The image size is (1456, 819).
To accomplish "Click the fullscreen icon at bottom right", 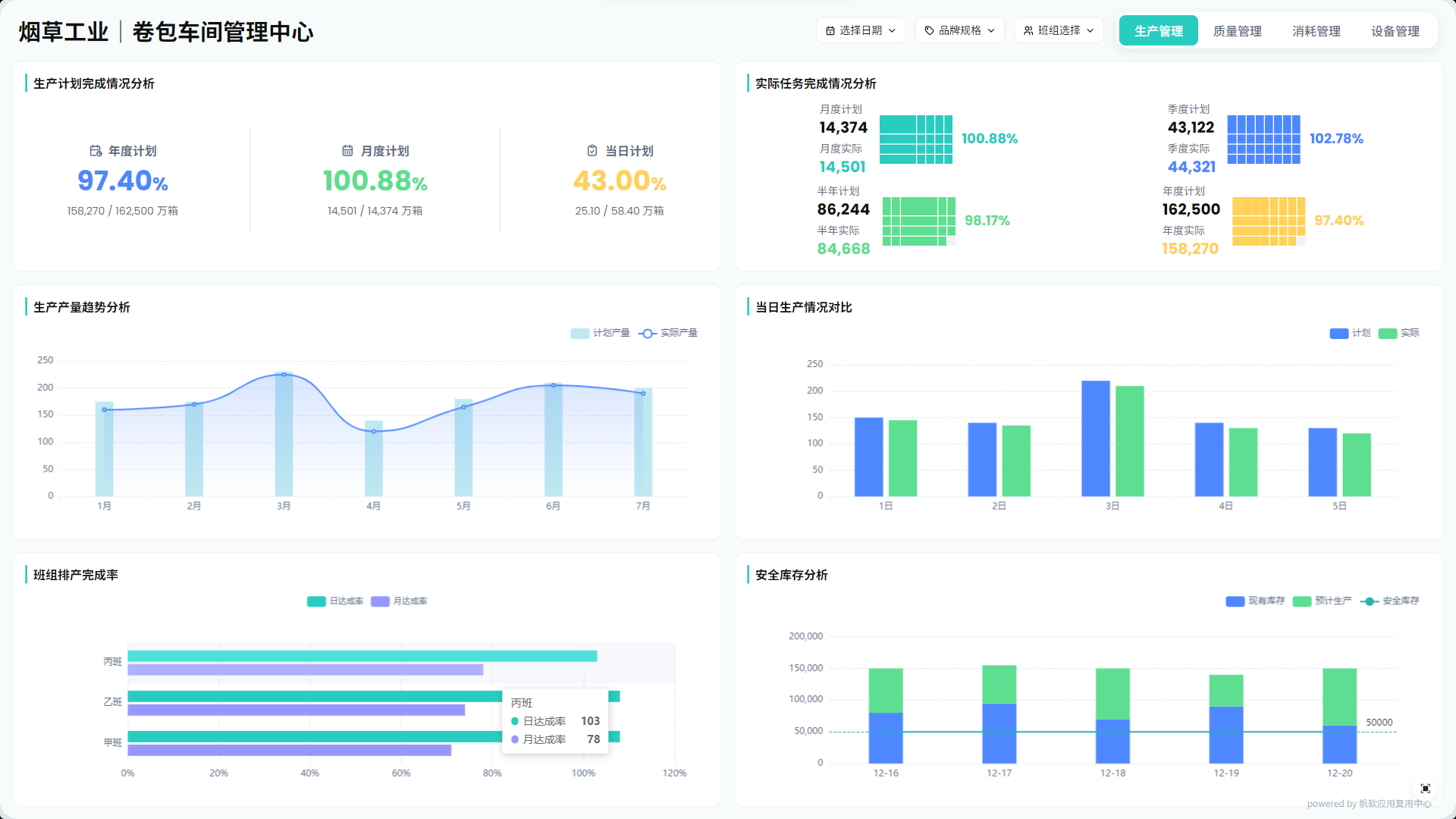I will tap(1425, 789).
